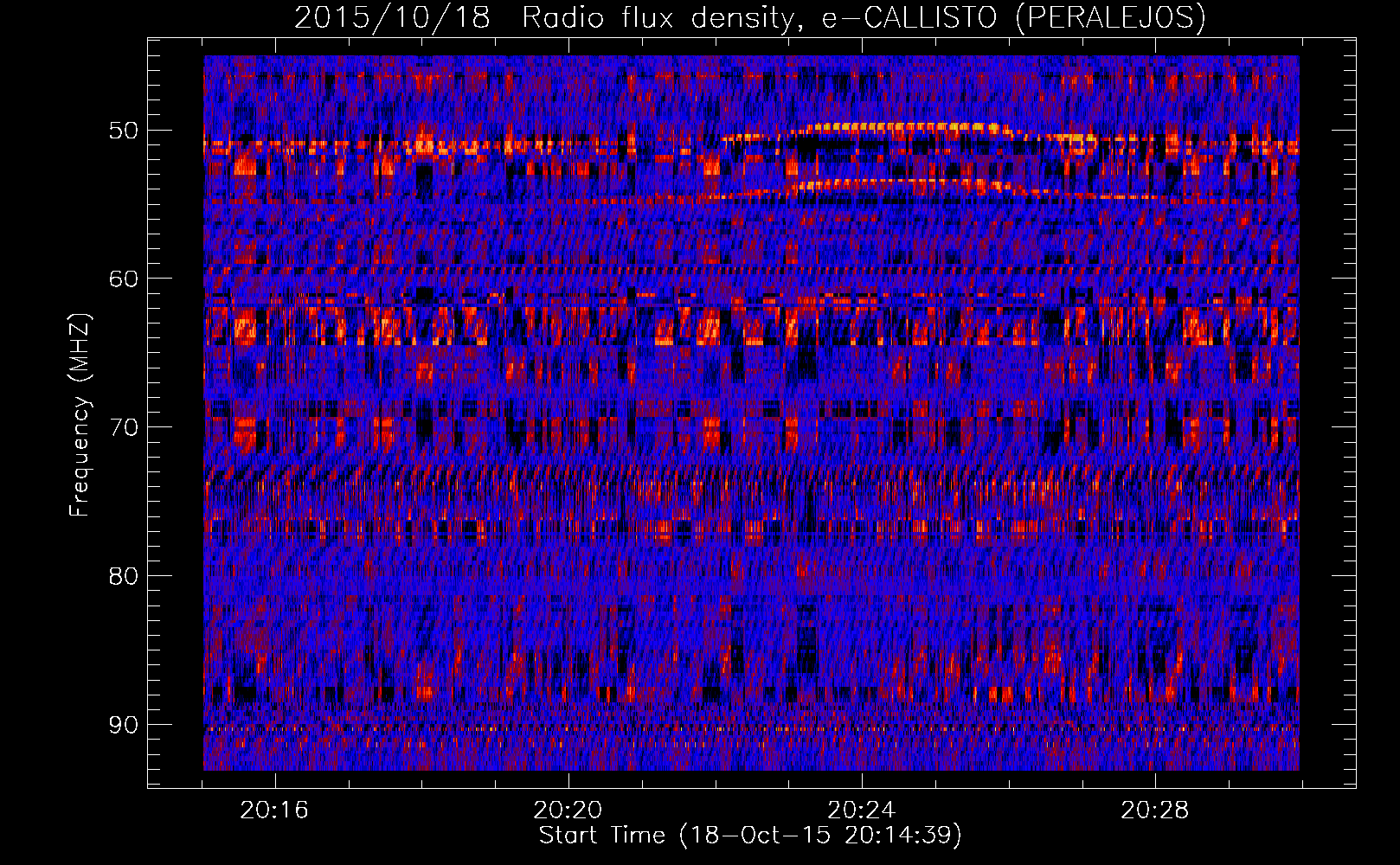
Task: Click the 'Frequency (MHZ)' y-axis label
Action: [80, 415]
